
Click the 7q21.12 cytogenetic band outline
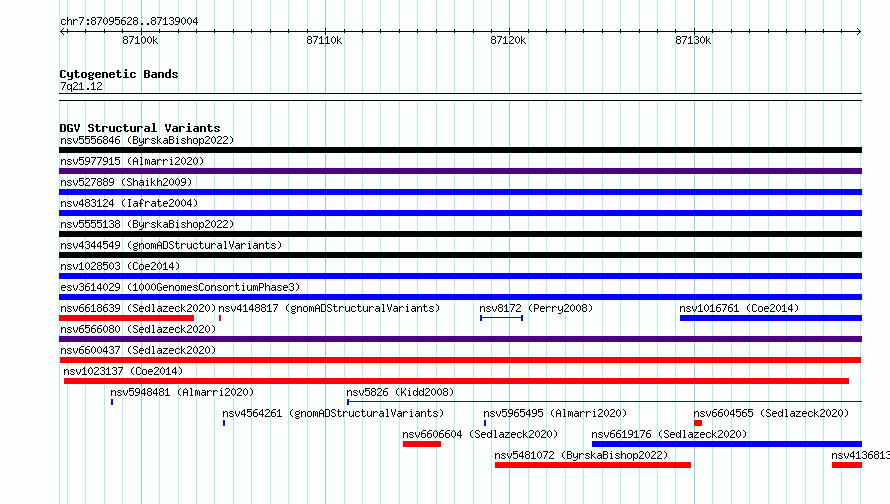click(460, 97)
